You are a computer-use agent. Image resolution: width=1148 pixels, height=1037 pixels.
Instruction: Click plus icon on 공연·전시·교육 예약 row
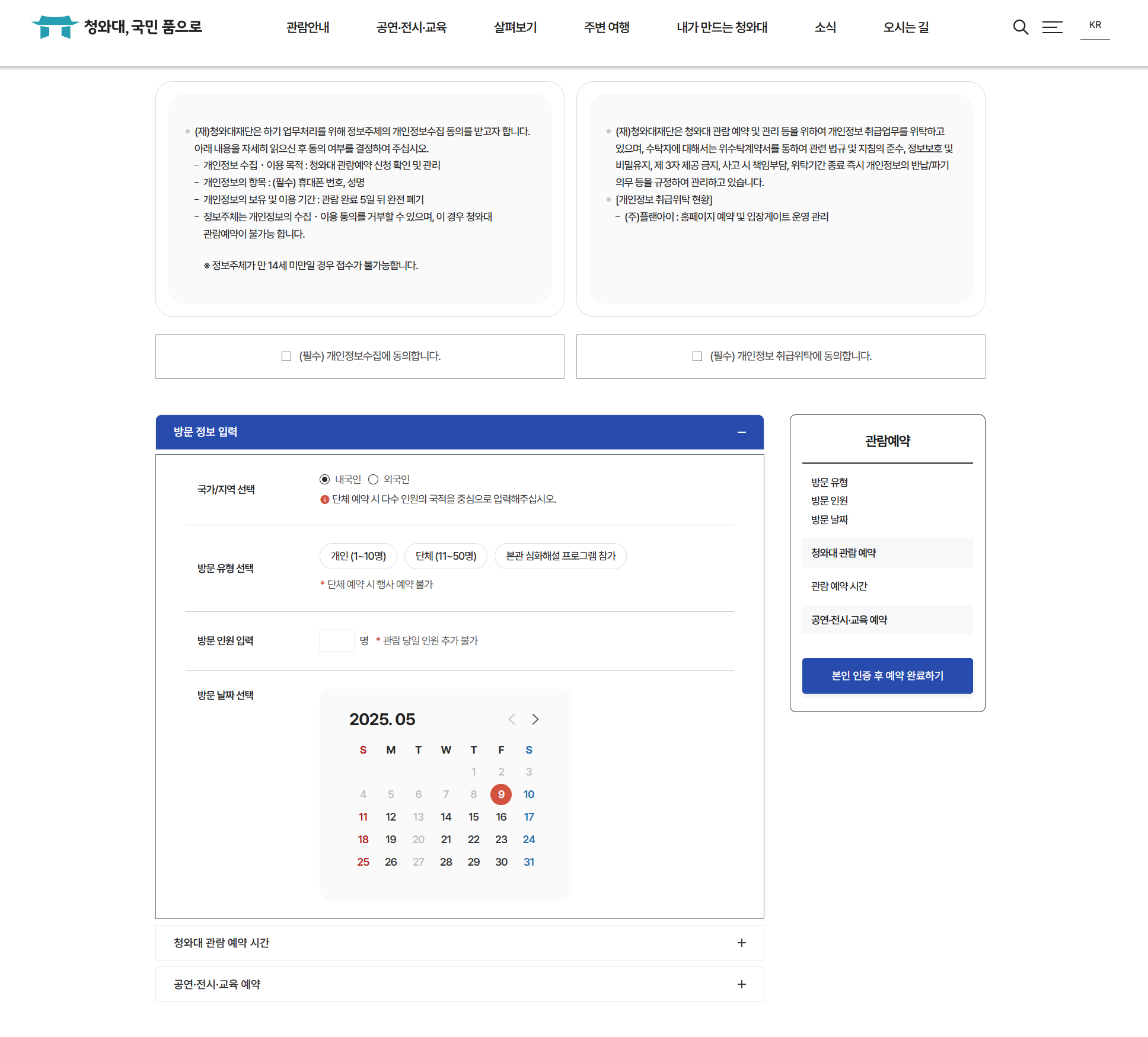pyautogui.click(x=741, y=984)
